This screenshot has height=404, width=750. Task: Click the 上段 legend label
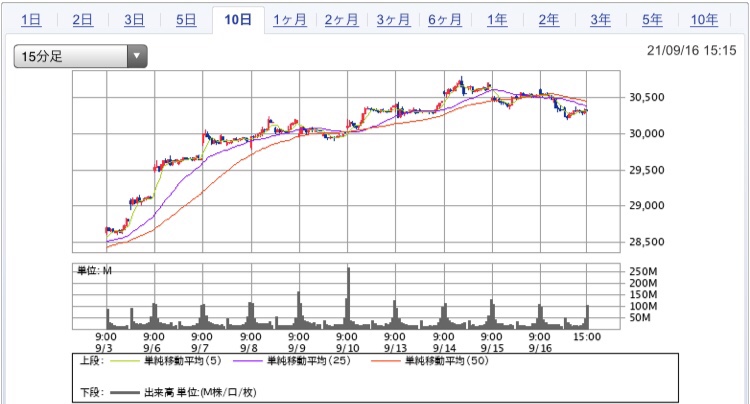(91, 360)
